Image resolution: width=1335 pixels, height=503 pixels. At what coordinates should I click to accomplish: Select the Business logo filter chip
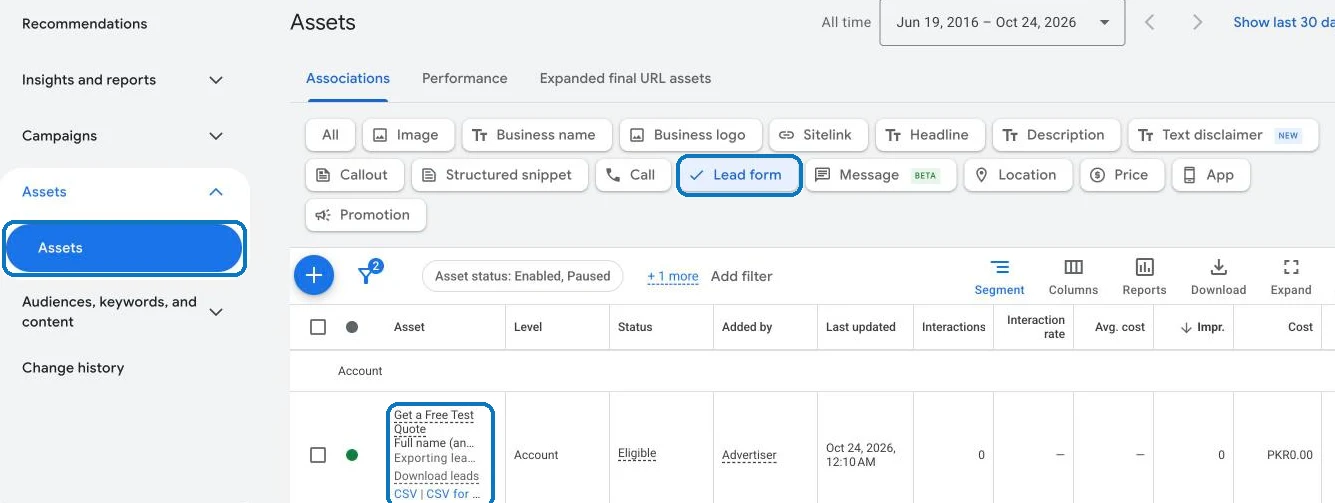pyautogui.click(x=690, y=135)
